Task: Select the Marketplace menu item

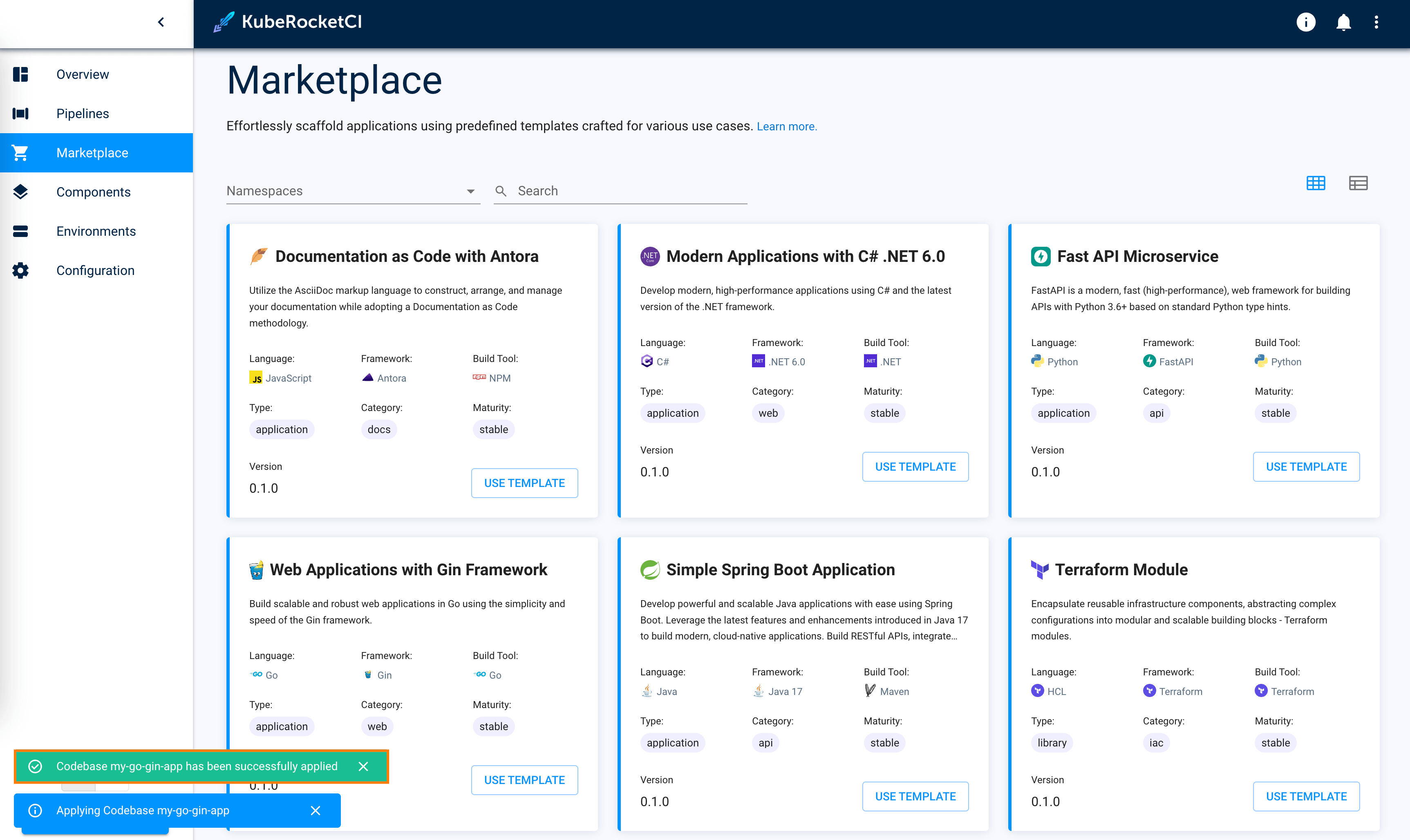Action: tap(96, 152)
